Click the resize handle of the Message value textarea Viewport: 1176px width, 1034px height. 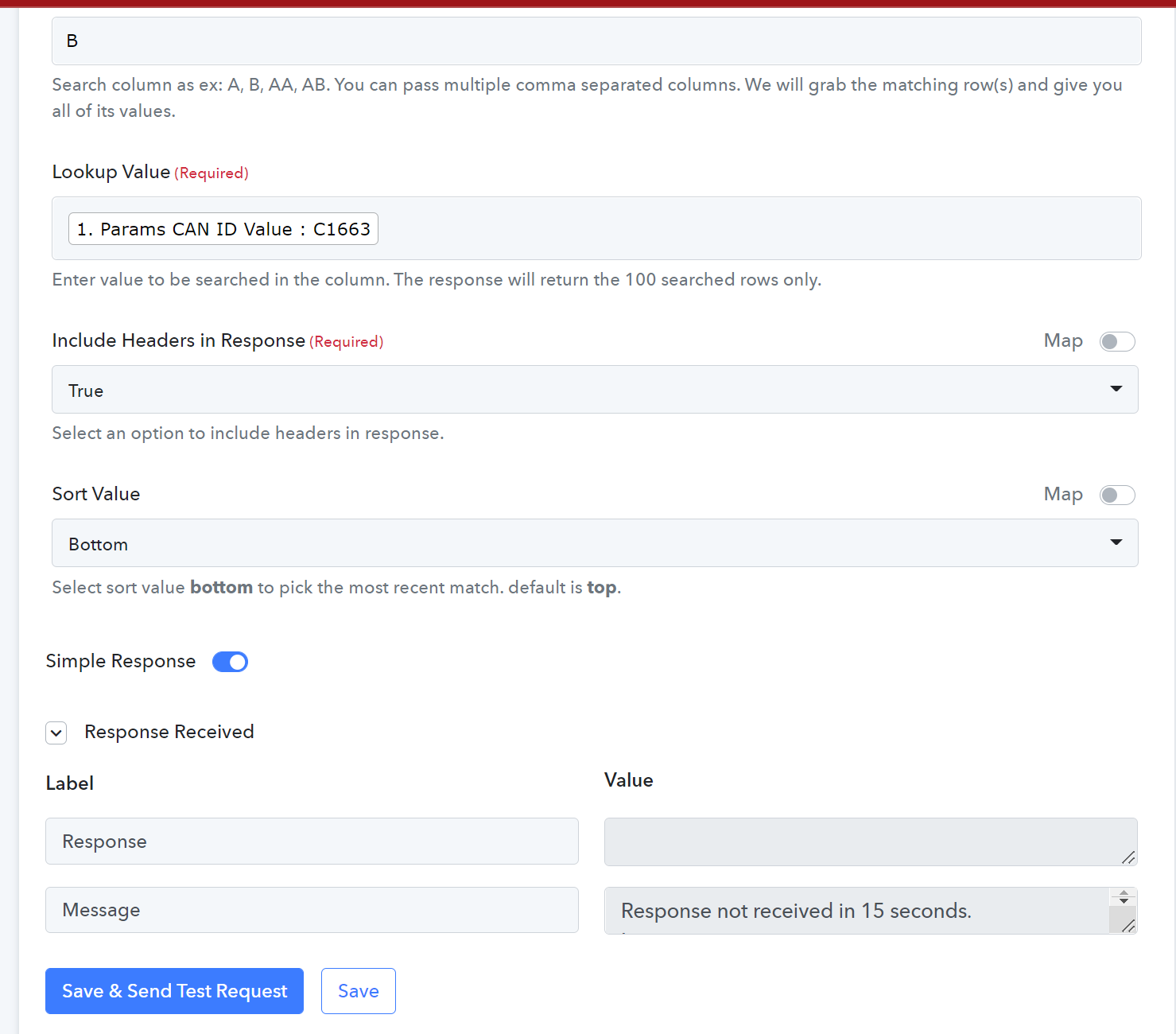1128,925
